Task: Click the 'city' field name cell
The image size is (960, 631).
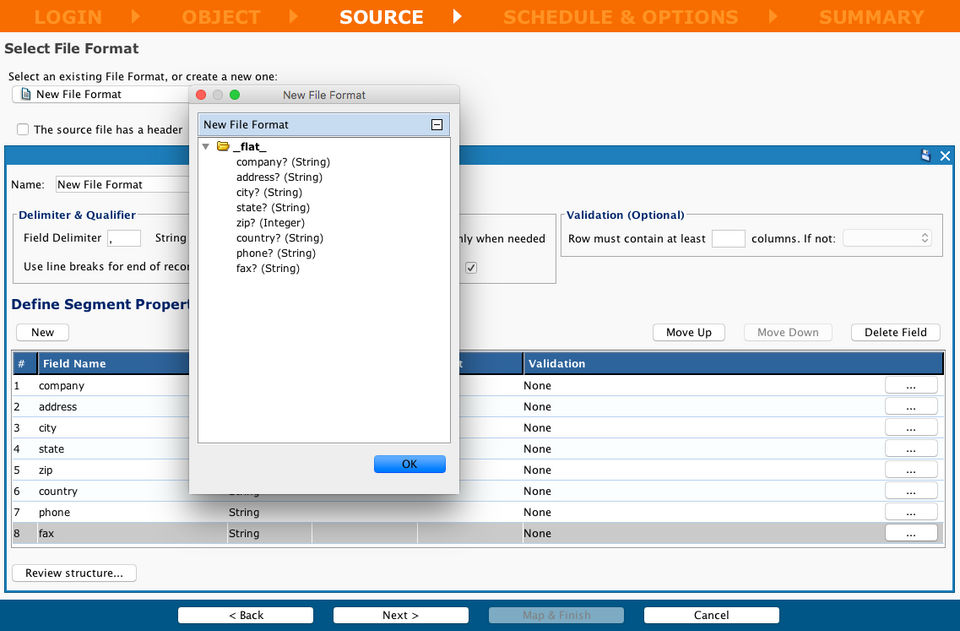Action: (47, 428)
